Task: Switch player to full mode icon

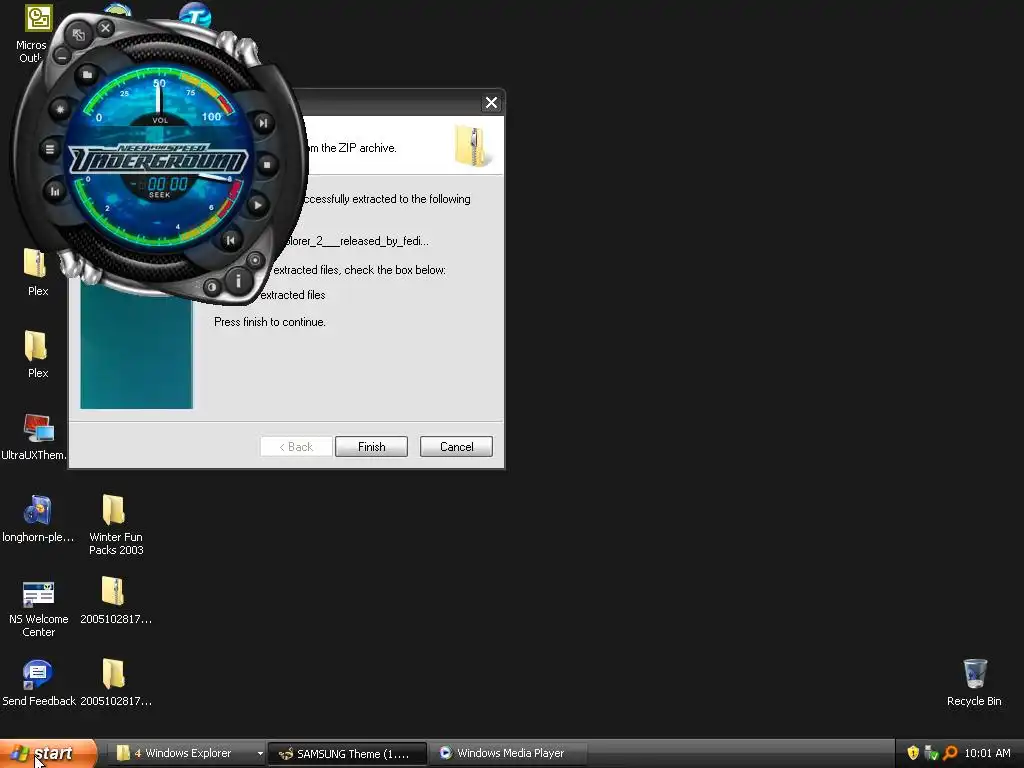Action: (78, 35)
